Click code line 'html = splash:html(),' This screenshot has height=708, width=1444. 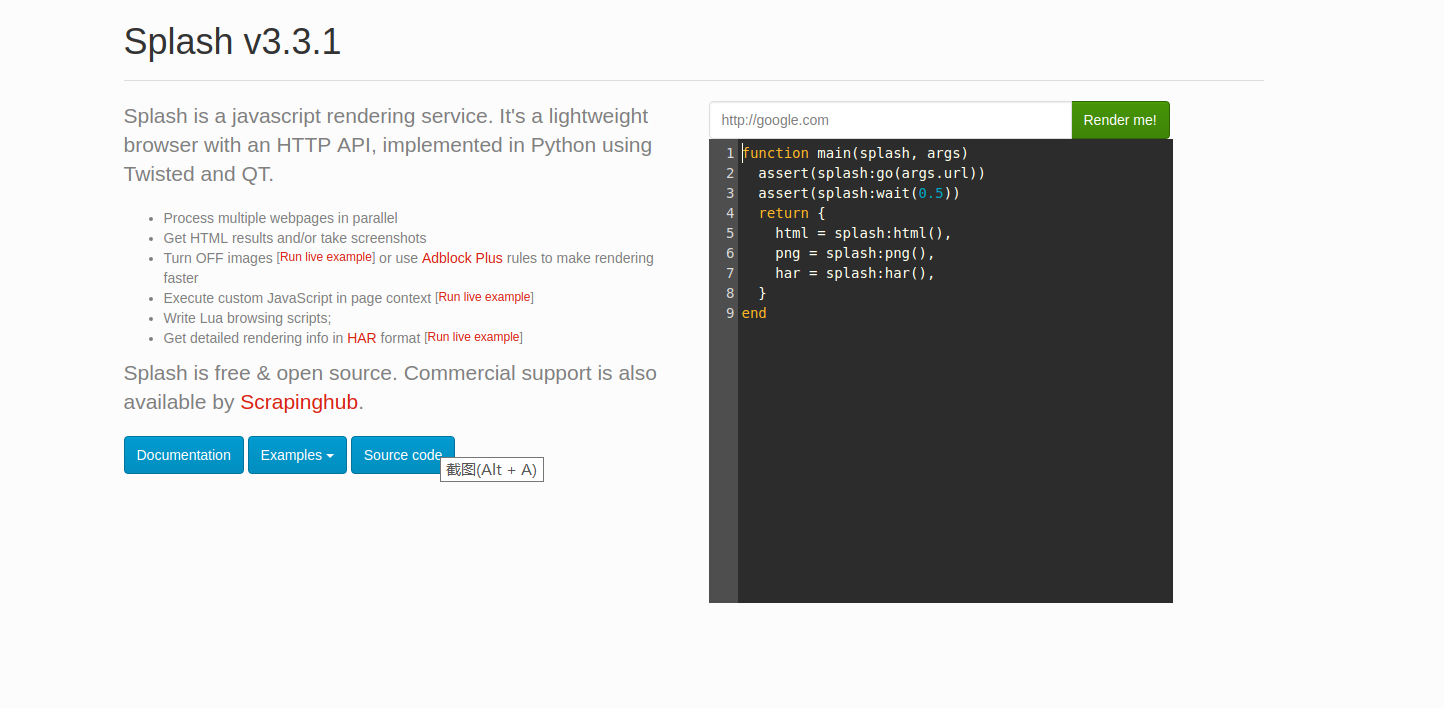(x=863, y=233)
